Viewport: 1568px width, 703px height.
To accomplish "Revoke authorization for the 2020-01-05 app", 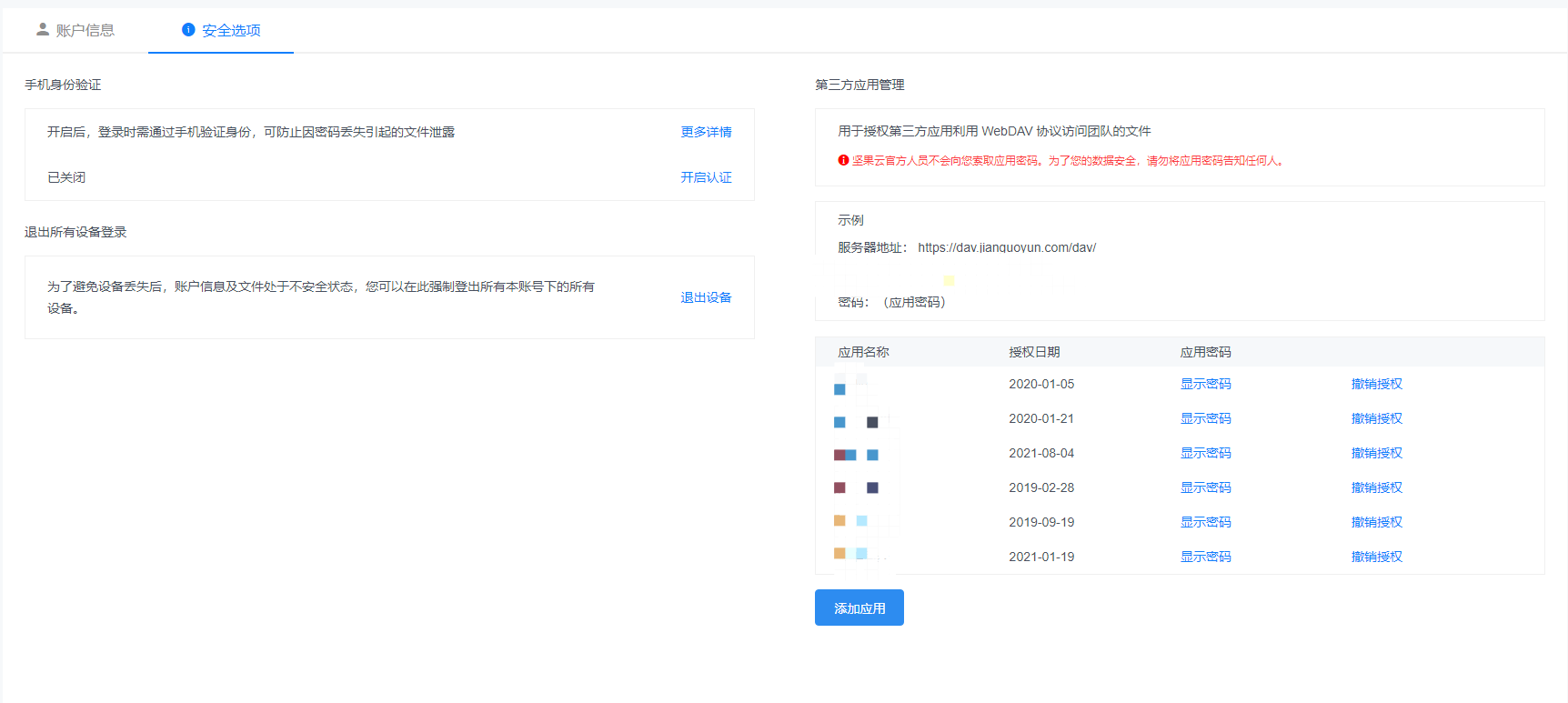I will click(1376, 384).
